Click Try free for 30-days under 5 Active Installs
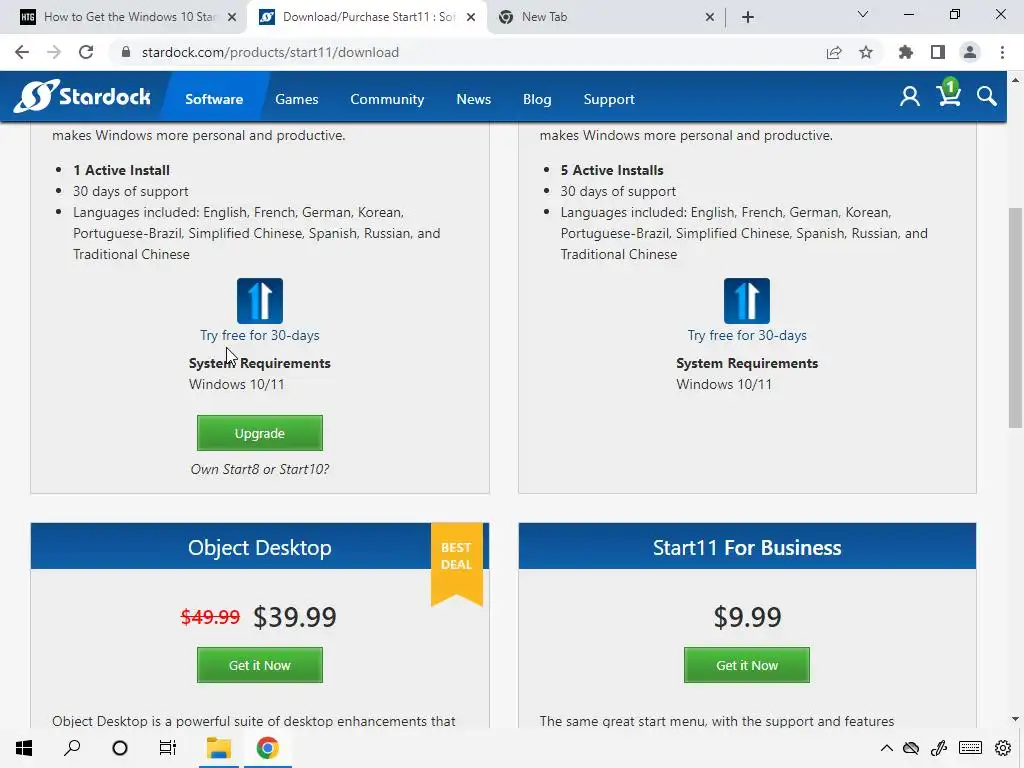This screenshot has height=768, width=1024. click(747, 335)
